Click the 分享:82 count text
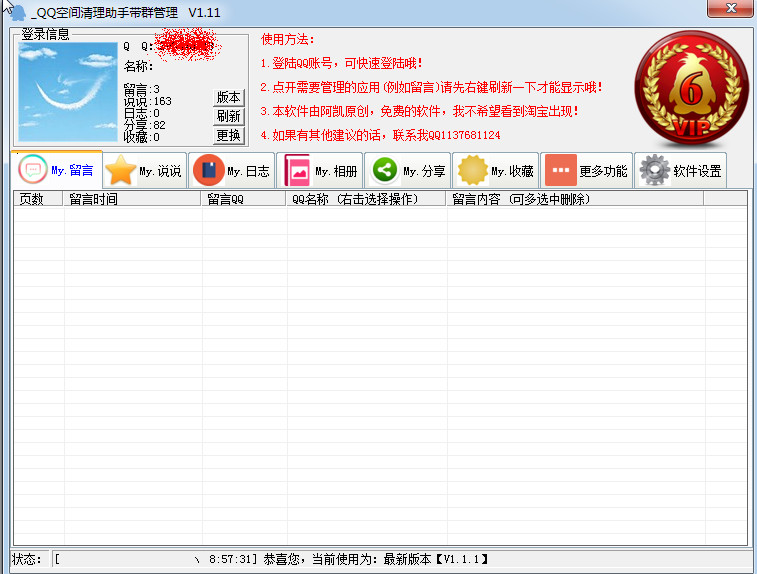Viewport: 757px width, 574px height. click(144, 125)
